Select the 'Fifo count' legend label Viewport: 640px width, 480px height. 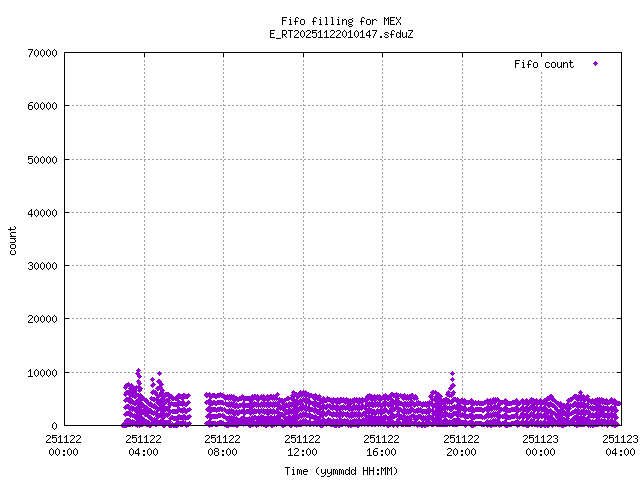click(x=544, y=64)
